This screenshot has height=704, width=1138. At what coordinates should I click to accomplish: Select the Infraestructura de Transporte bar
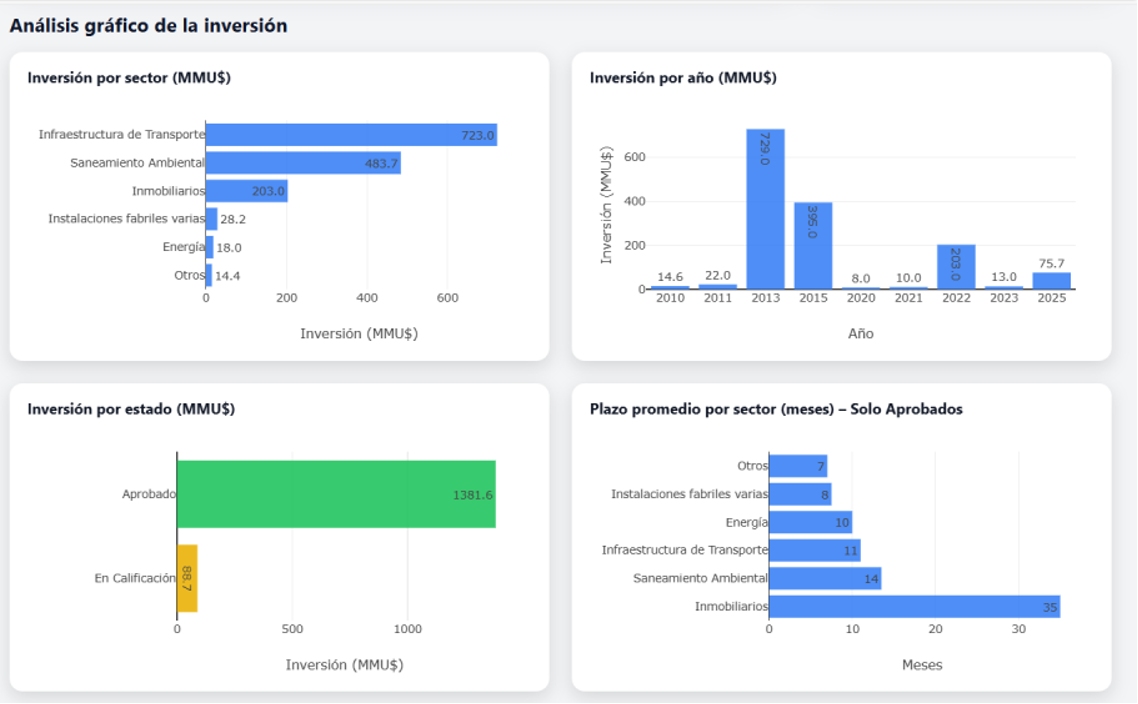tap(350, 133)
